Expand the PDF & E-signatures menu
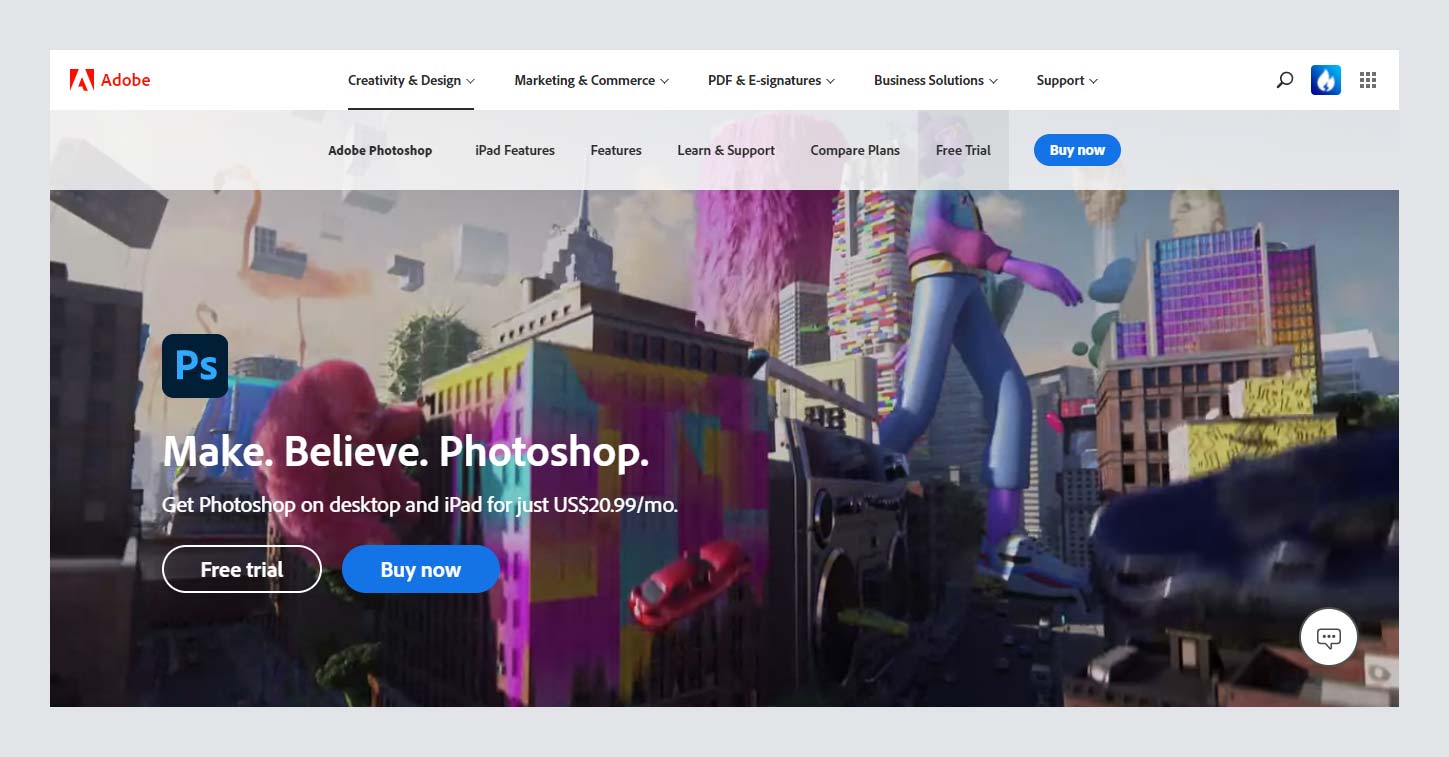The height and width of the screenshot is (757, 1449). [x=771, y=80]
